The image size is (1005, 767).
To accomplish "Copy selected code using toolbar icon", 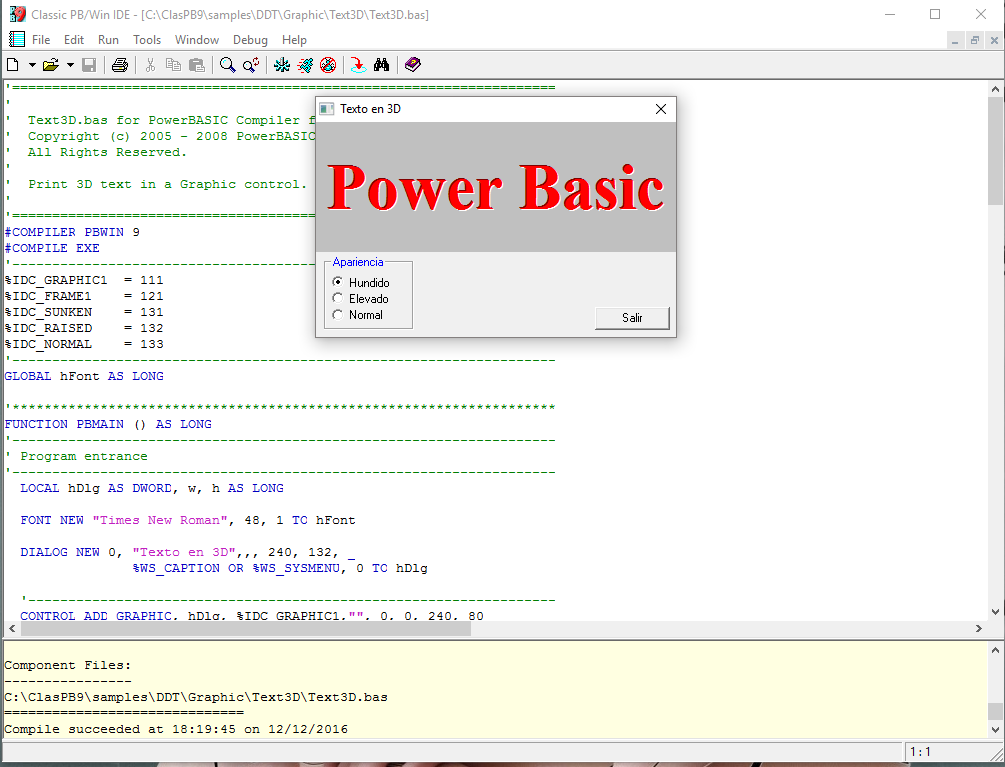I will (174, 64).
